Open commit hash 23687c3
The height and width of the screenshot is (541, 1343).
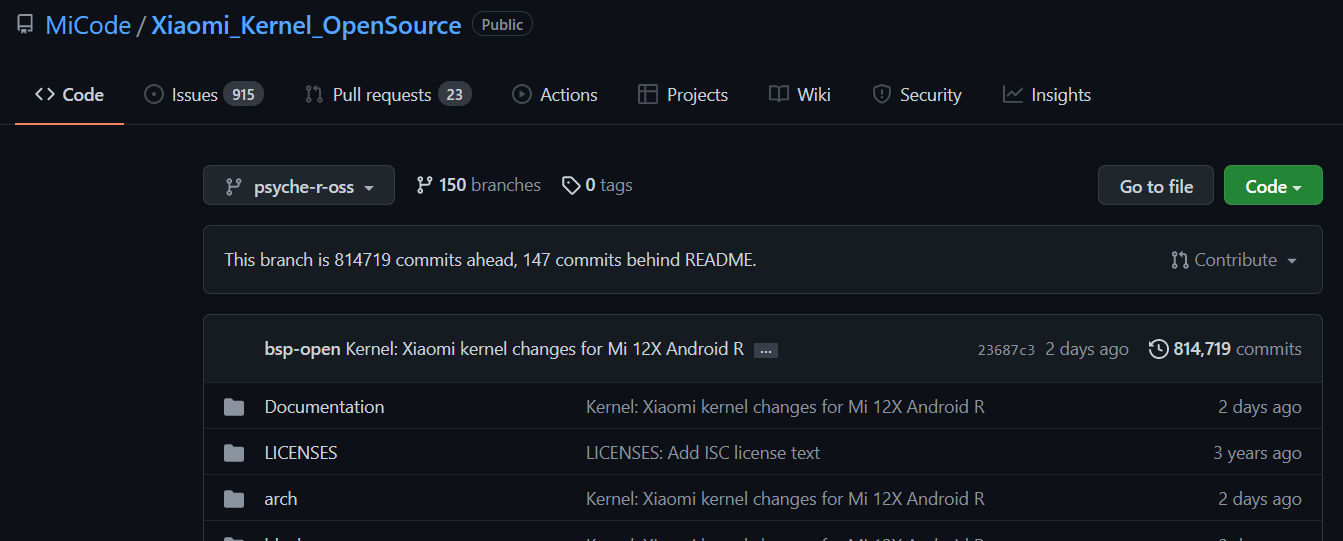tap(1006, 350)
